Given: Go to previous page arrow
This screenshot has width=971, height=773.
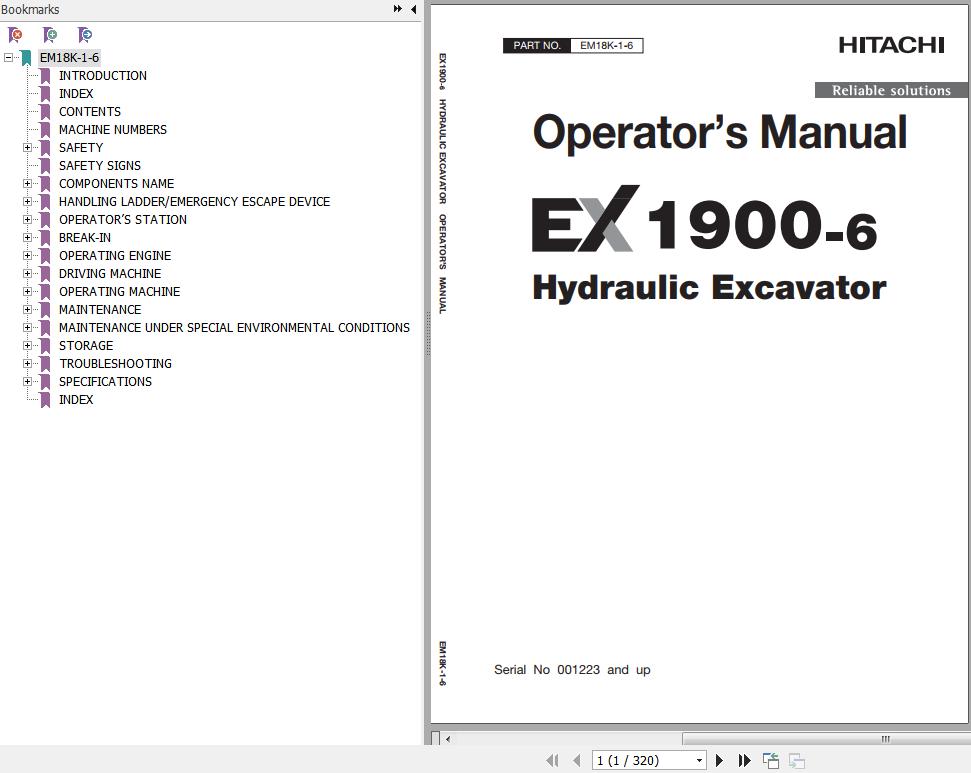Looking at the screenshot, I should 577,760.
